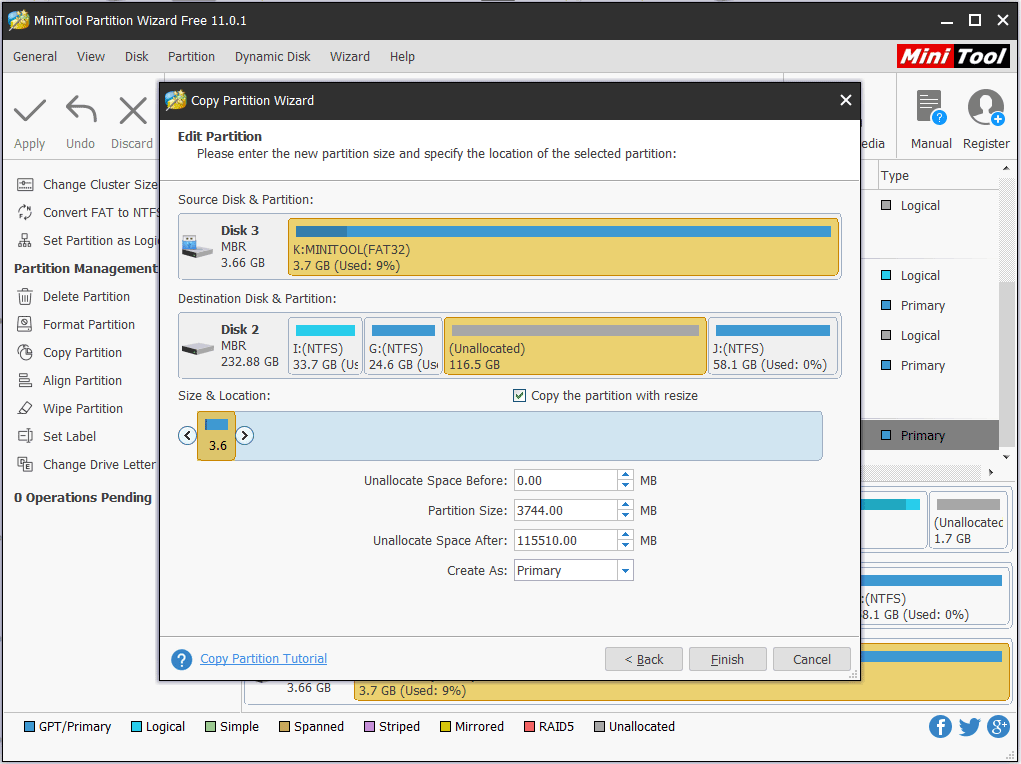The height and width of the screenshot is (764, 1021).
Task: Increase Unallocate Space Before value
Action: (x=625, y=475)
